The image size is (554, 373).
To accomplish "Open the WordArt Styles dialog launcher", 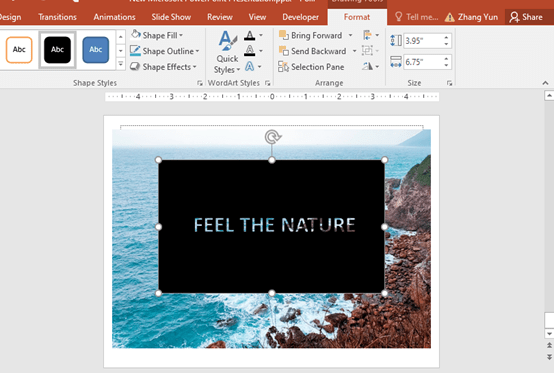I will pos(267,83).
